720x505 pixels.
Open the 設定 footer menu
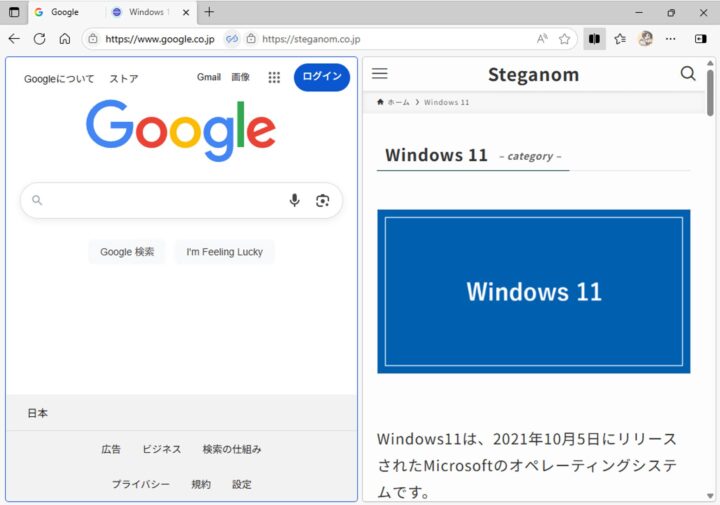[242, 484]
